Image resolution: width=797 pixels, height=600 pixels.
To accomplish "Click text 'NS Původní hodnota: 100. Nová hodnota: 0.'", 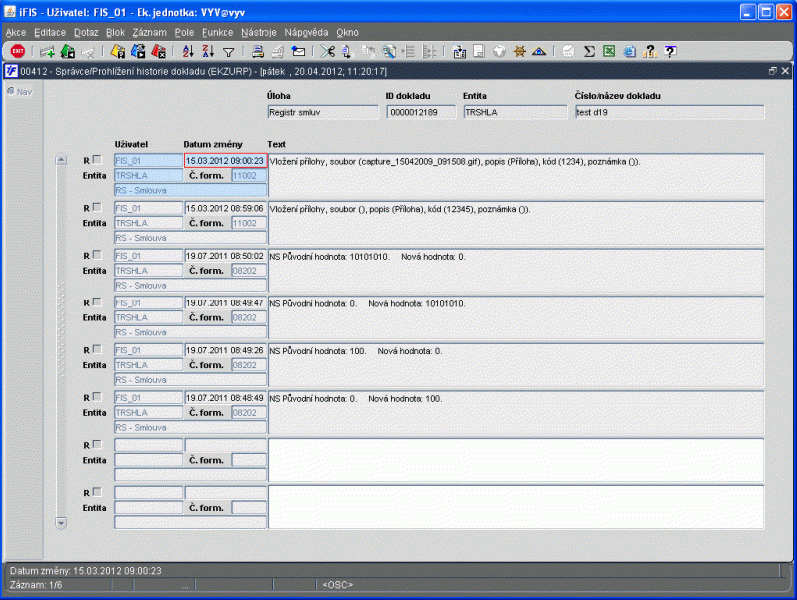I will (356, 351).
